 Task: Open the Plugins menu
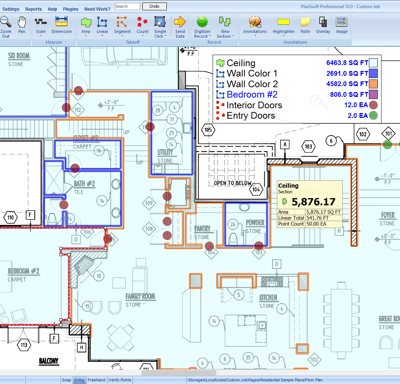click(71, 9)
